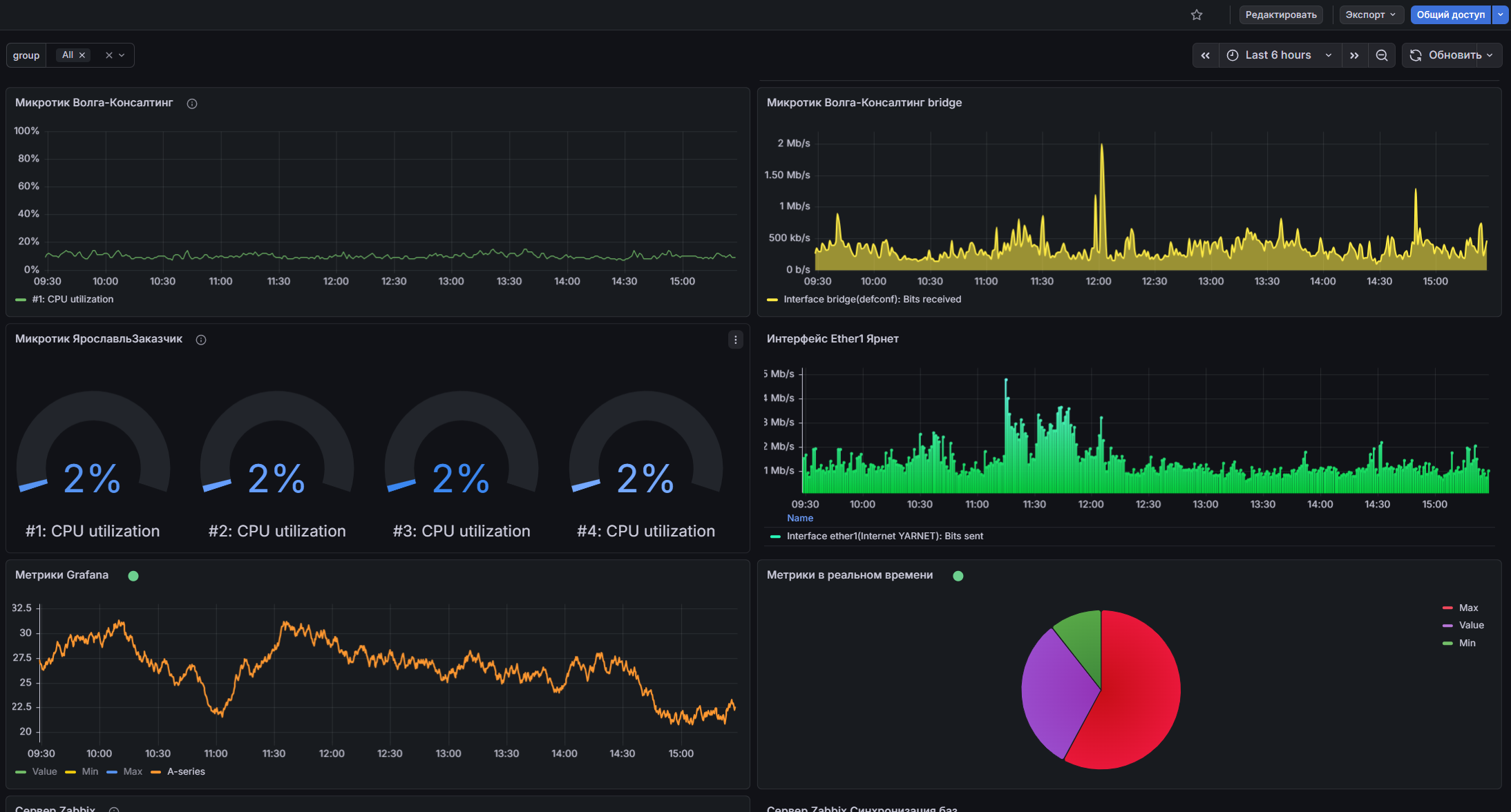Click the zoom out magnifier icon
Image resolution: width=1511 pixels, height=812 pixels.
pyautogui.click(x=1382, y=55)
